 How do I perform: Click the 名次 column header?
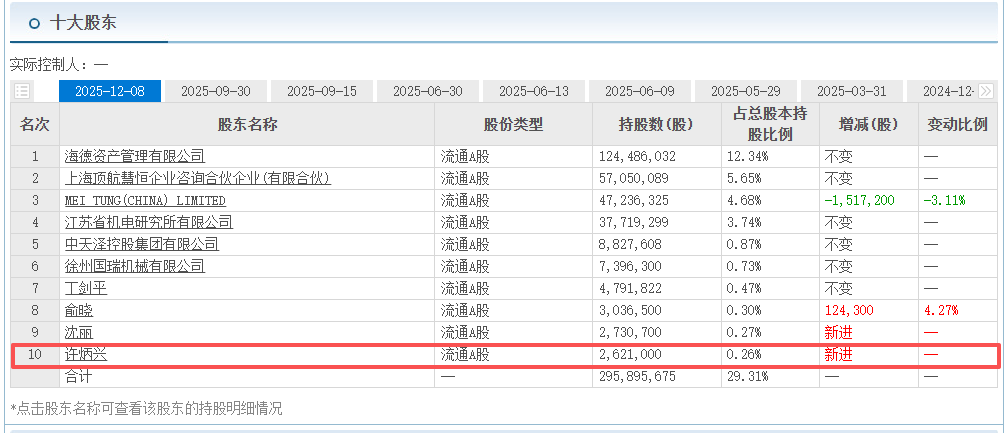[x=35, y=124]
